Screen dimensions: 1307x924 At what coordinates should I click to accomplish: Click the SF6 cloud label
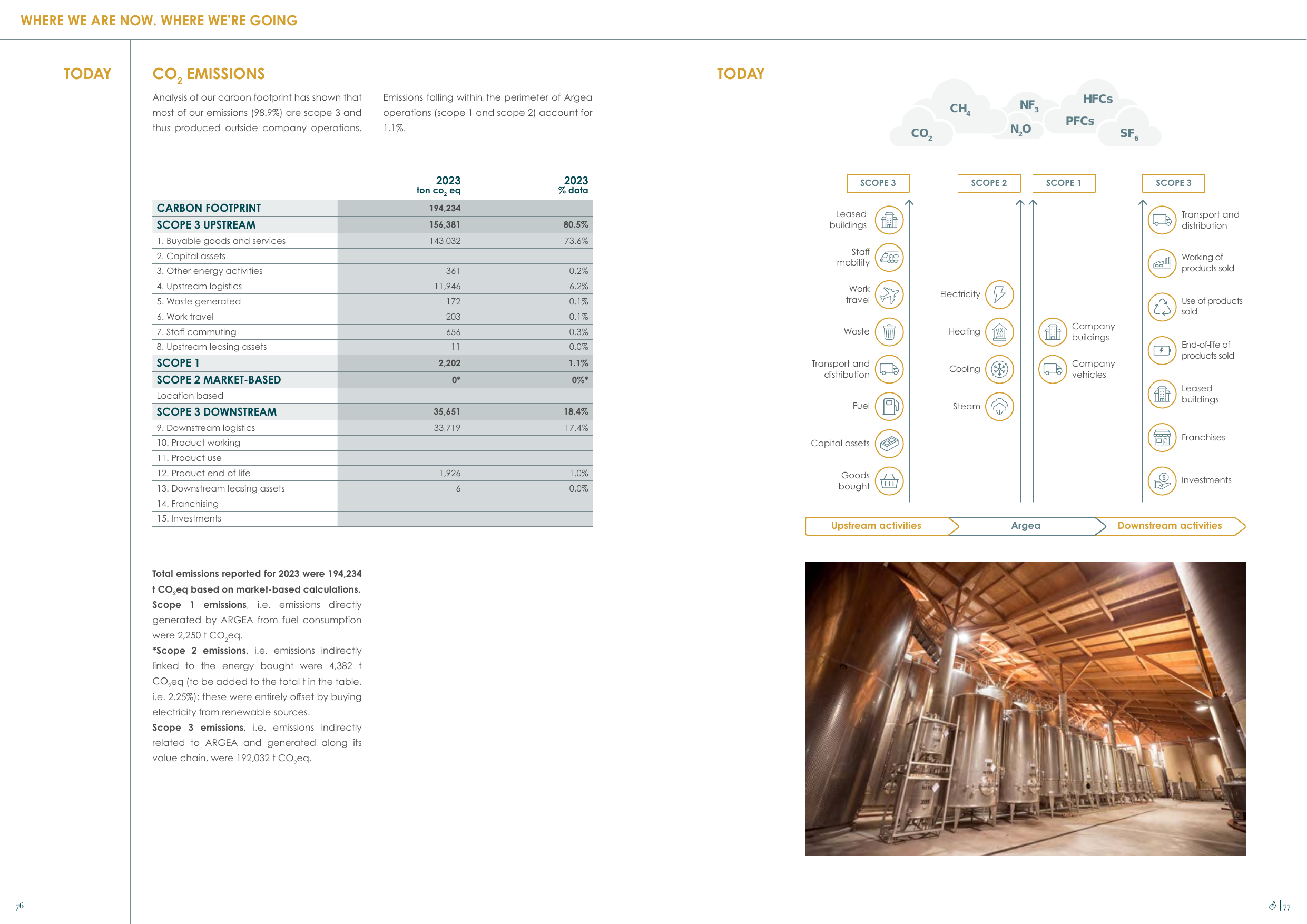pyautogui.click(x=1129, y=134)
